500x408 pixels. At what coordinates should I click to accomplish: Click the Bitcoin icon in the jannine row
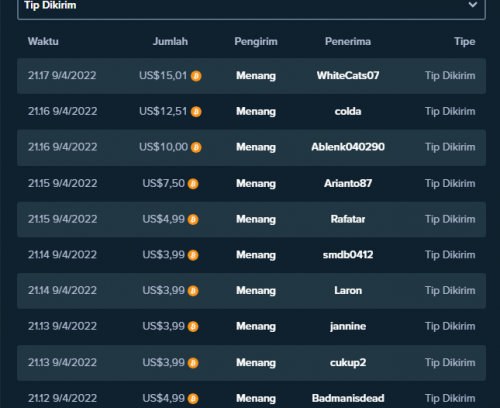click(193, 327)
